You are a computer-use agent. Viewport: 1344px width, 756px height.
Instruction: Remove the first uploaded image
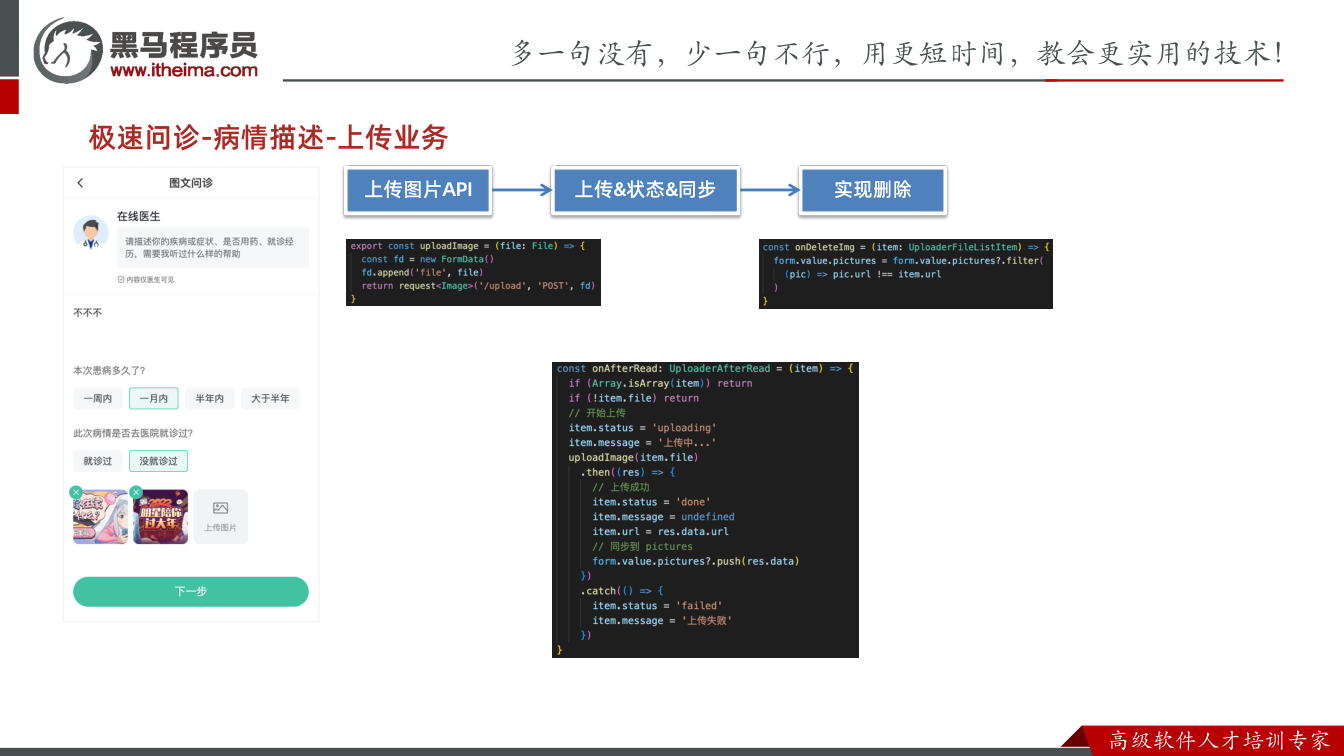click(x=76, y=492)
